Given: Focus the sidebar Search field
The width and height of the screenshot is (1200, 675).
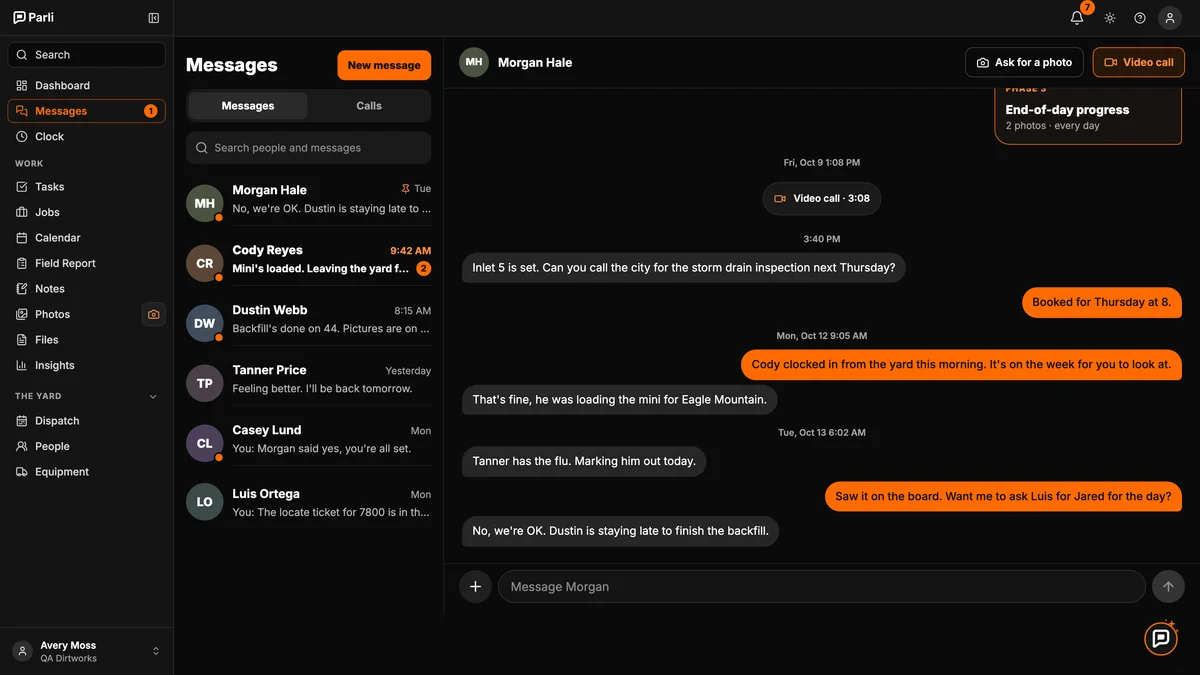Looking at the screenshot, I should point(87,55).
